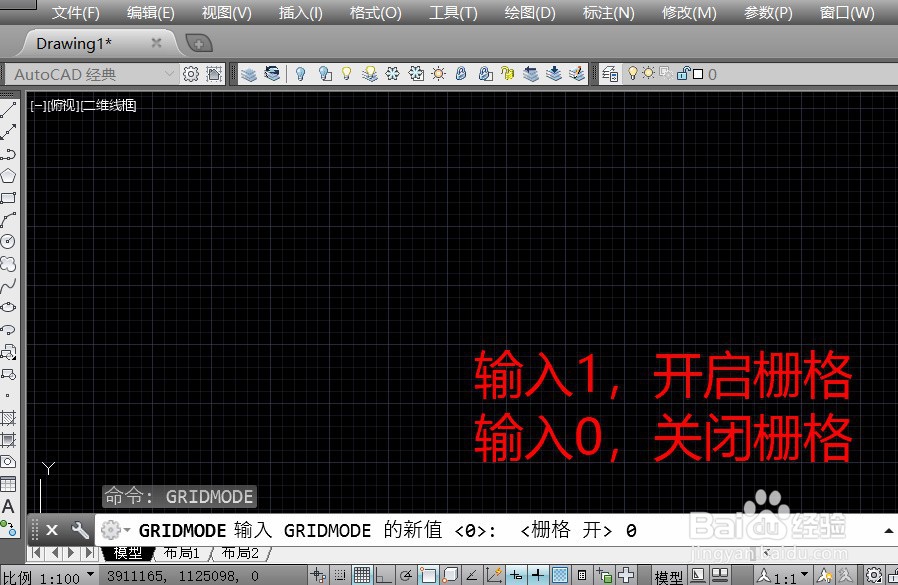
Task: Close the command line window
Action: pyautogui.click(x=52, y=530)
